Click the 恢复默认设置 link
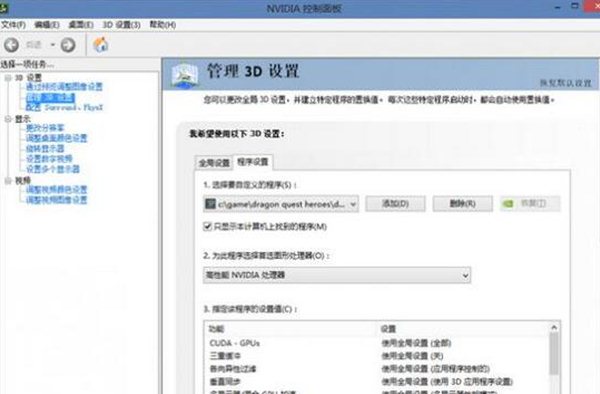600x394 pixels. coord(566,83)
